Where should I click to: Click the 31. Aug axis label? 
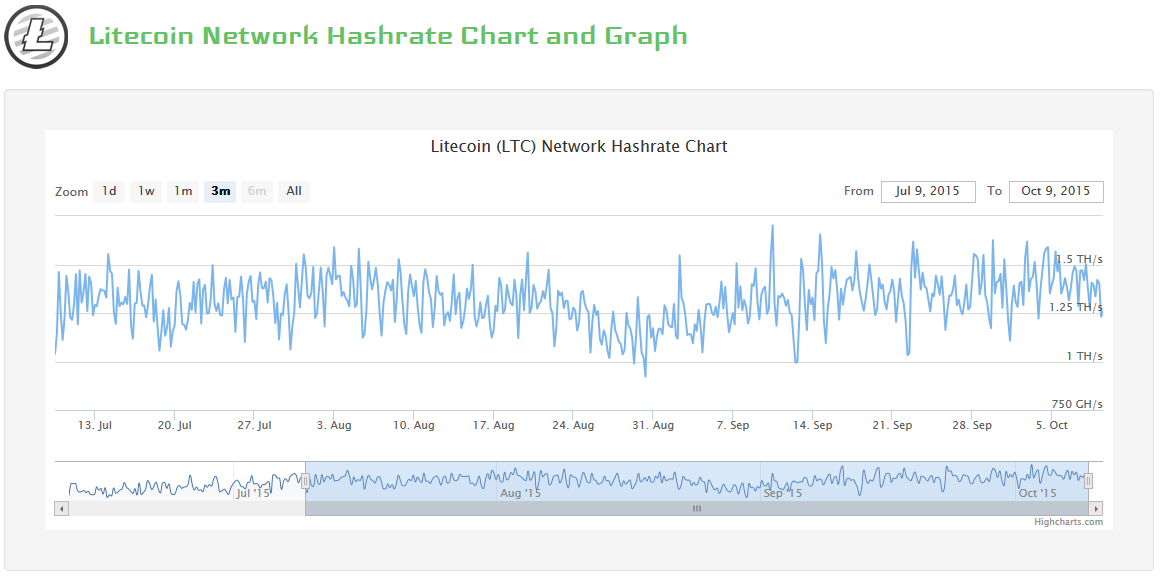(x=653, y=426)
